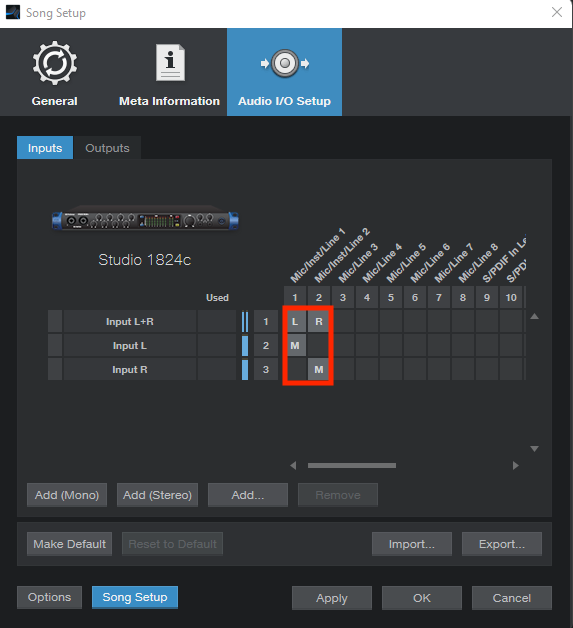Select the Audio I/O Setup speaker icon
This screenshot has height=628, width=573.
(285, 63)
